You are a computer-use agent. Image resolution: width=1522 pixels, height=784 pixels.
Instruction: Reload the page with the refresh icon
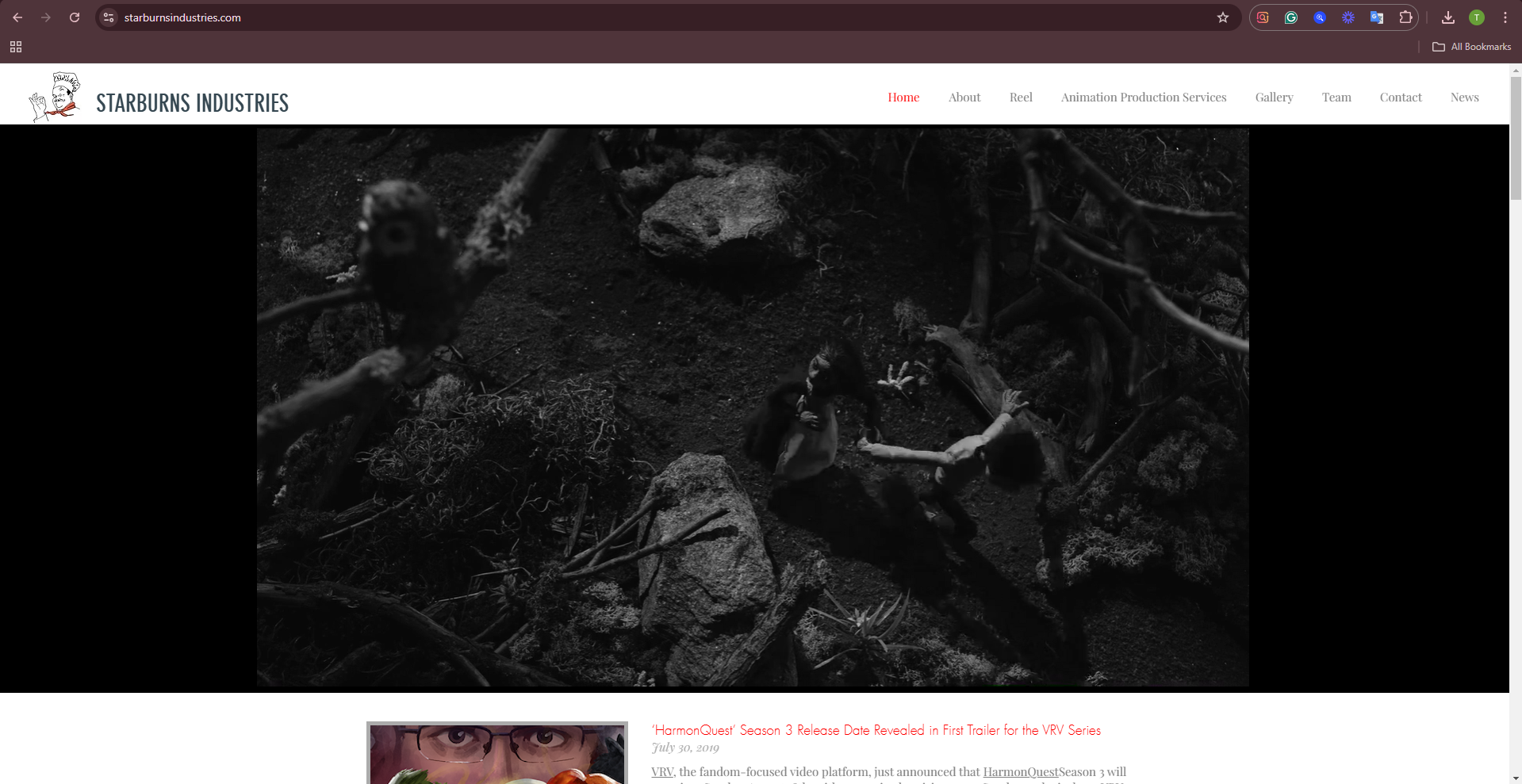[75, 17]
